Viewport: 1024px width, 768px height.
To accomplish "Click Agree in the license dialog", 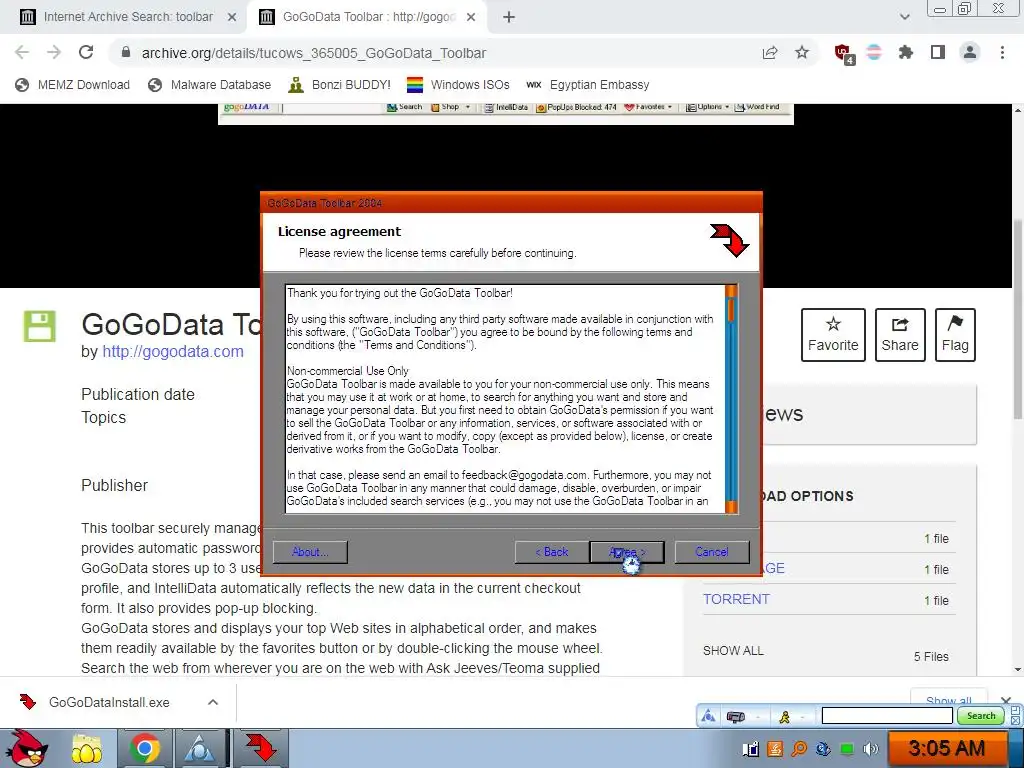I will click(627, 552).
